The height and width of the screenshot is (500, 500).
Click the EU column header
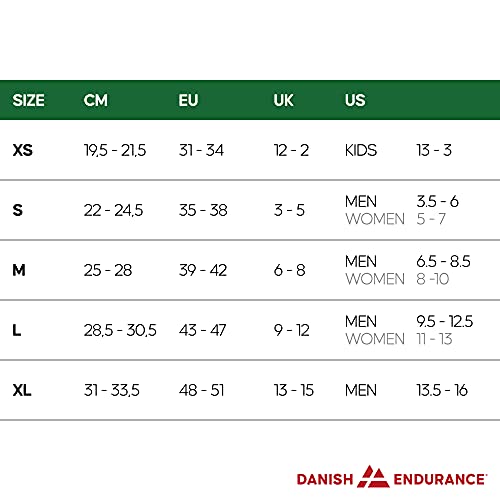[188, 100]
